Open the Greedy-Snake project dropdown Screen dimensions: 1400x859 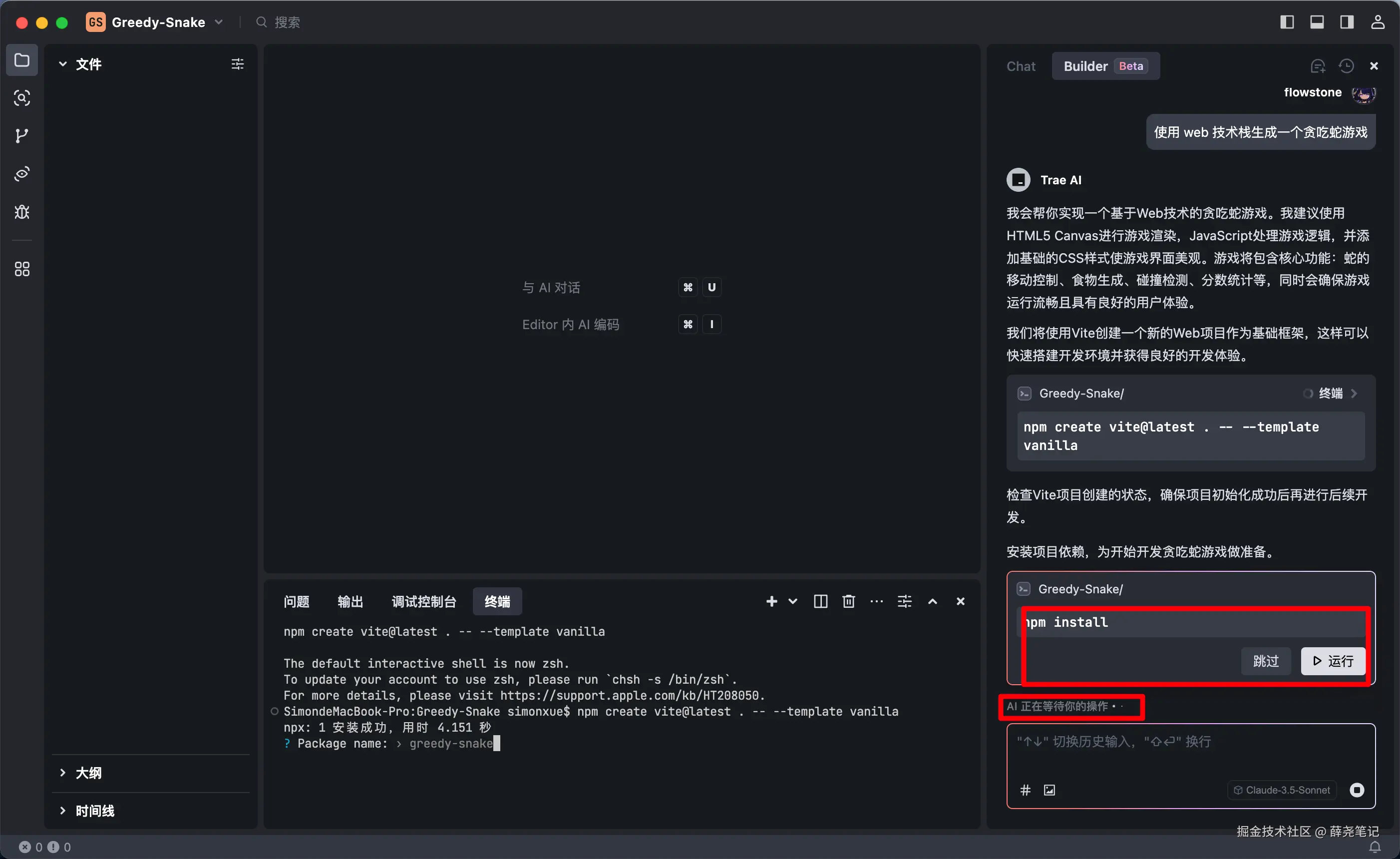point(219,21)
